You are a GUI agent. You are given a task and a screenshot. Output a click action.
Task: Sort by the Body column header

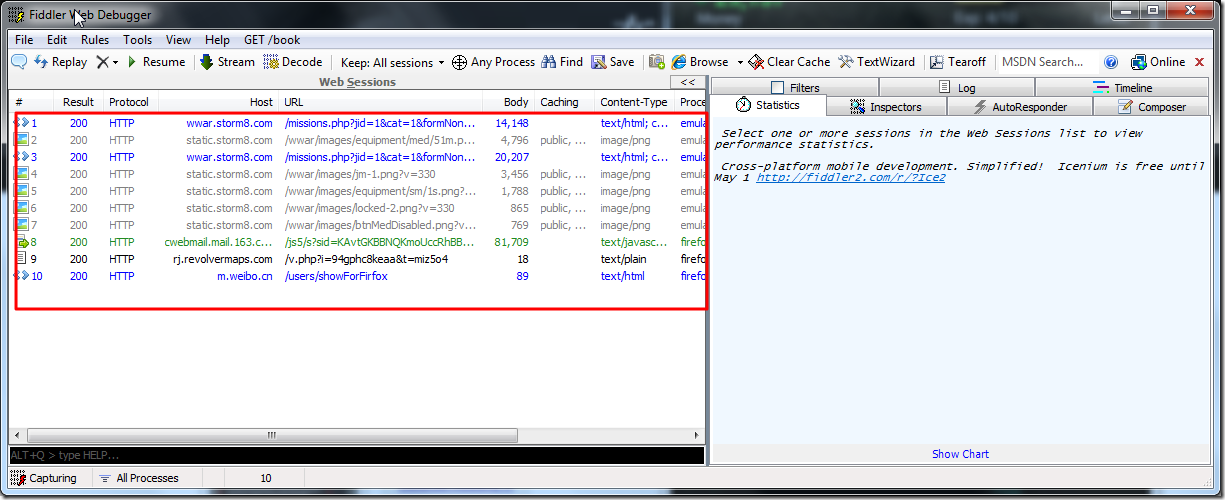(508, 102)
